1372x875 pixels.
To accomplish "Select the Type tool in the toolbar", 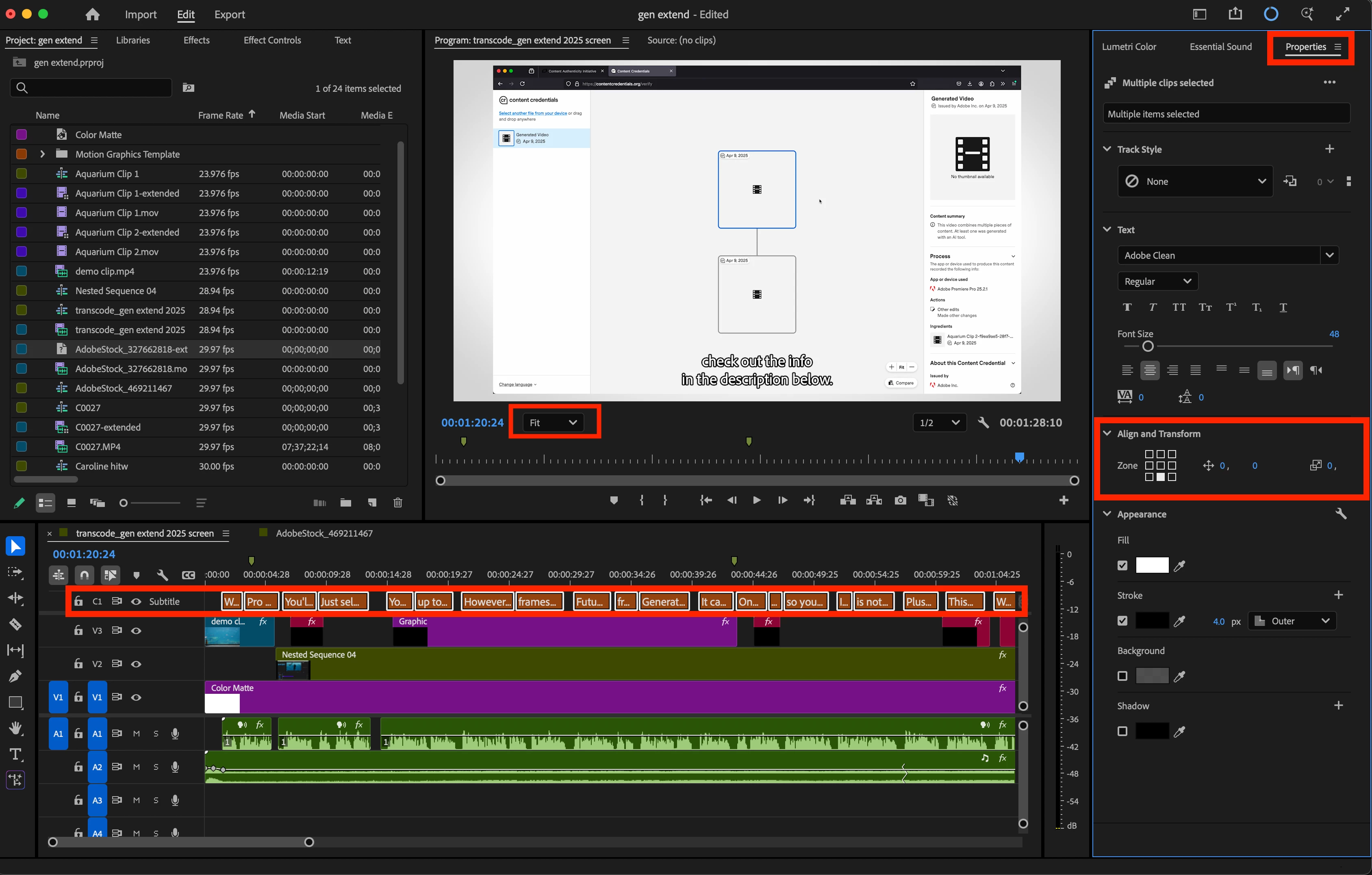I will point(15,755).
